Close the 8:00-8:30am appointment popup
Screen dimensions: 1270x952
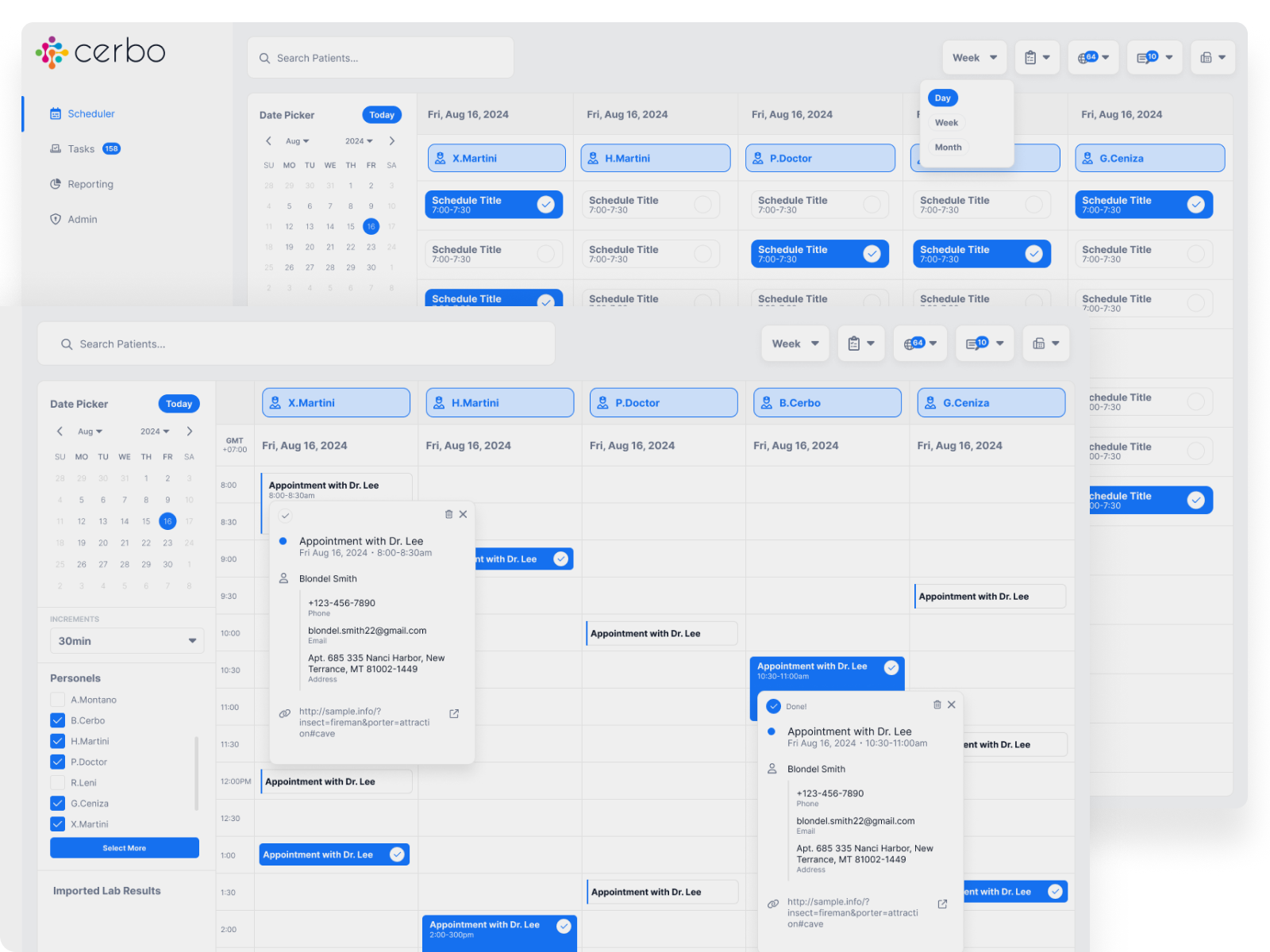tap(464, 514)
